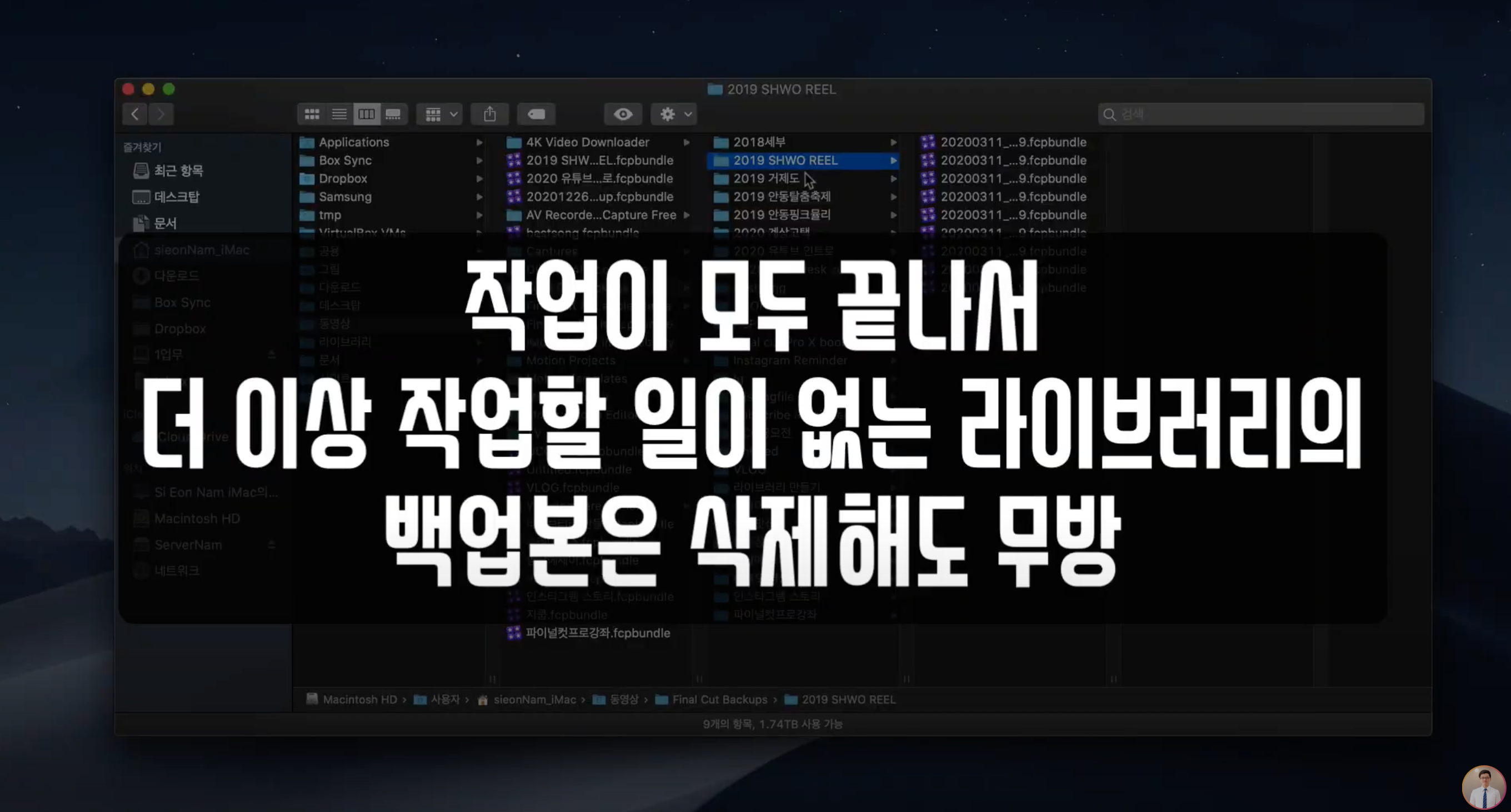Screen dimensions: 1511x812
Task: Open the Documents sidebar item
Action: [165, 223]
